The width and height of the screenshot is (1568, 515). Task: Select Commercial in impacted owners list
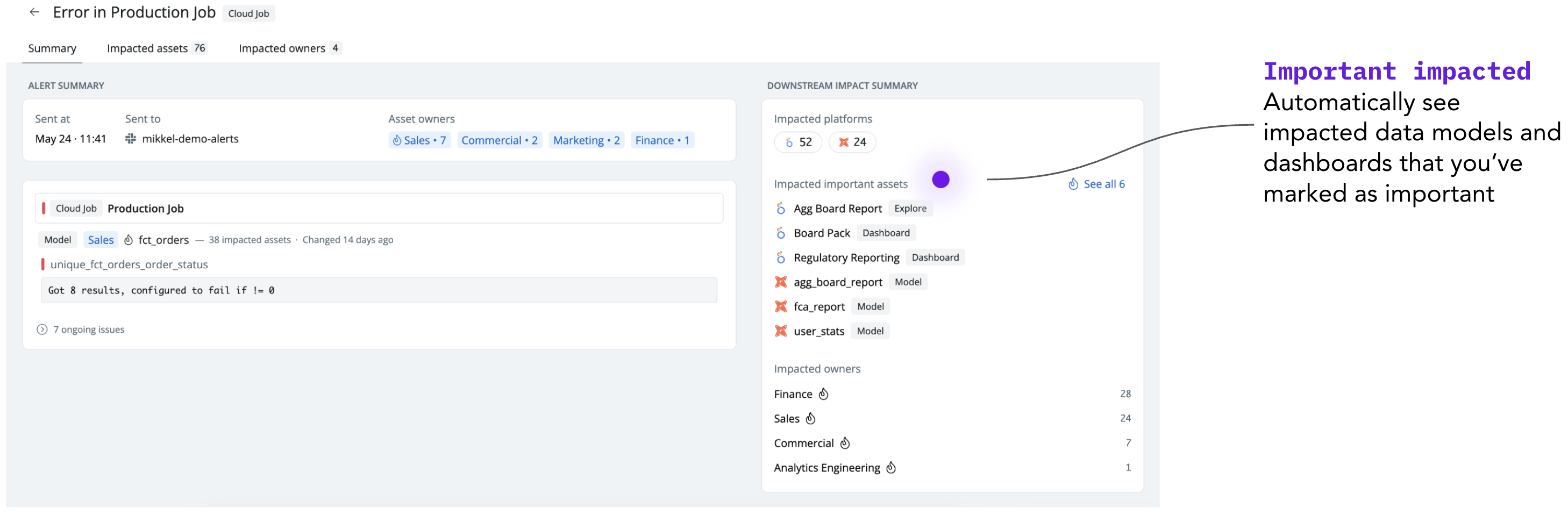tap(803, 443)
